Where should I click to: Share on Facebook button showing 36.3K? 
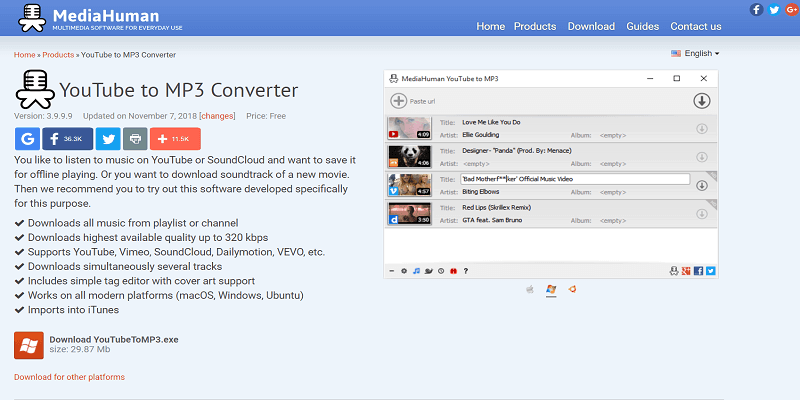(x=67, y=139)
